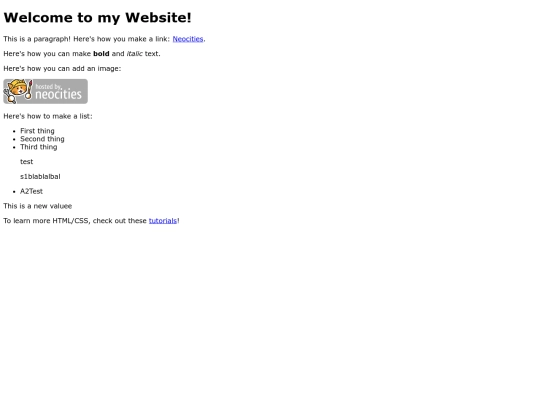Click the 'Welcome to my Website!' heading
The width and height of the screenshot is (540, 405).
point(97,18)
